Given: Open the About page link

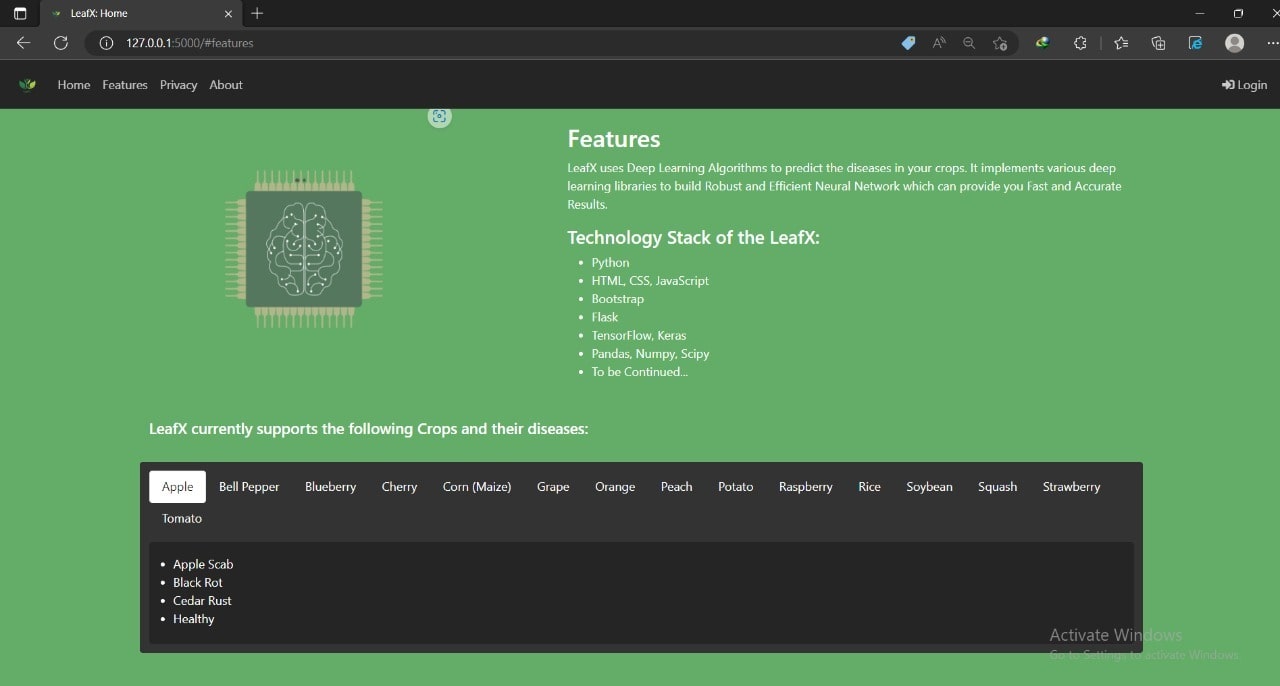Looking at the screenshot, I should click(226, 85).
